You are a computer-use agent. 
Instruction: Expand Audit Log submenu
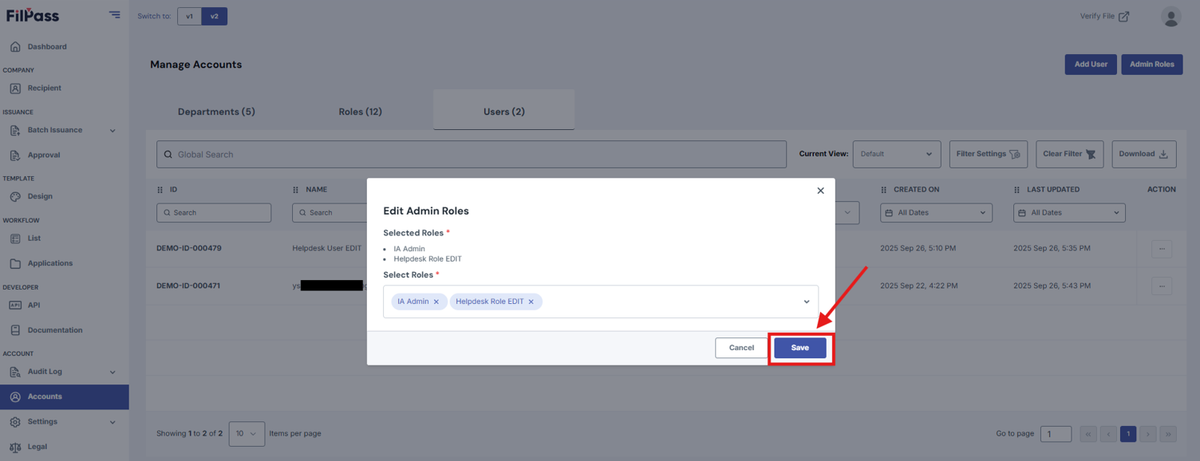coord(112,372)
